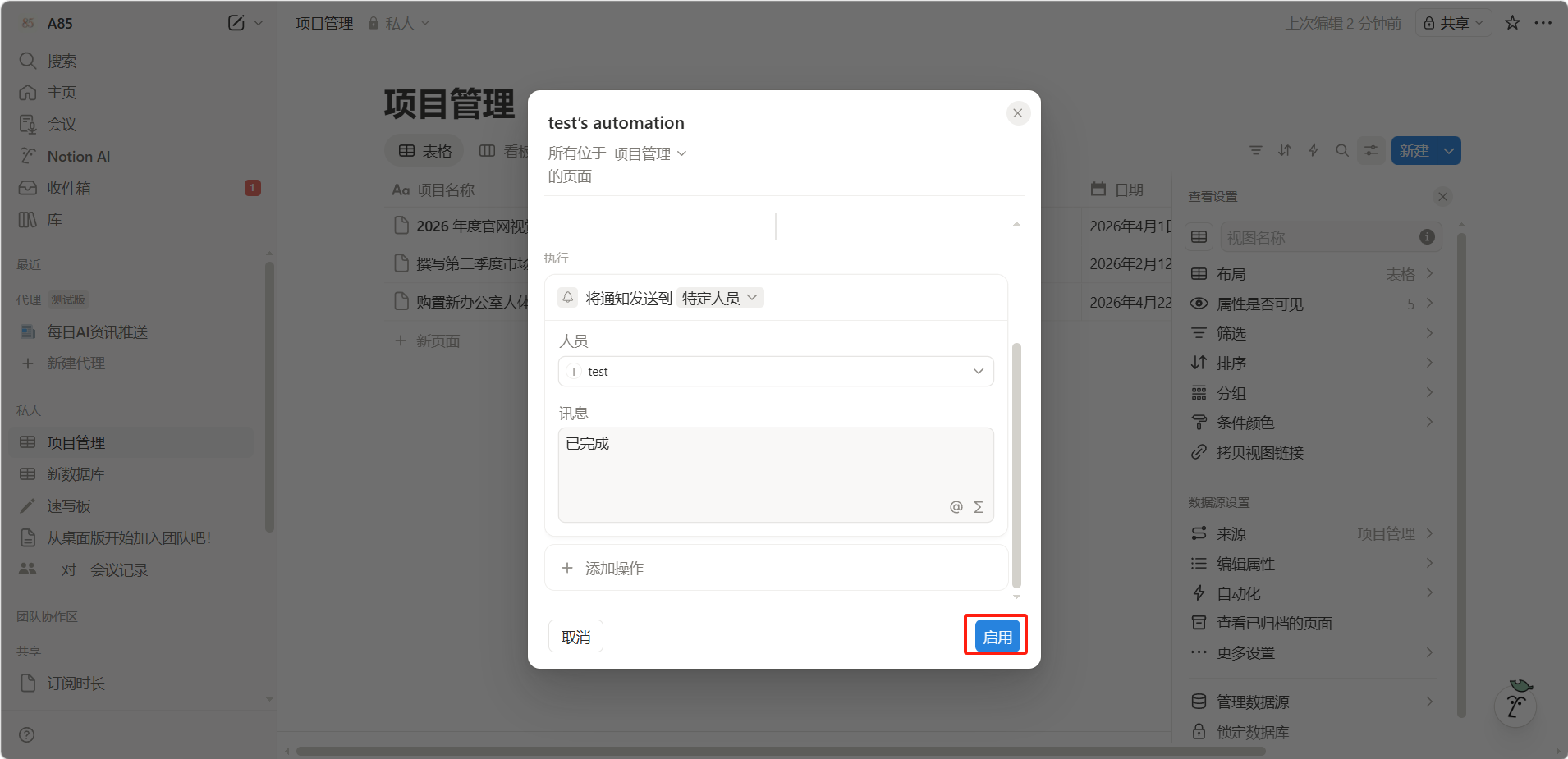Click the new page compose icon
Viewport: 1568px width, 759px height.
point(236,23)
